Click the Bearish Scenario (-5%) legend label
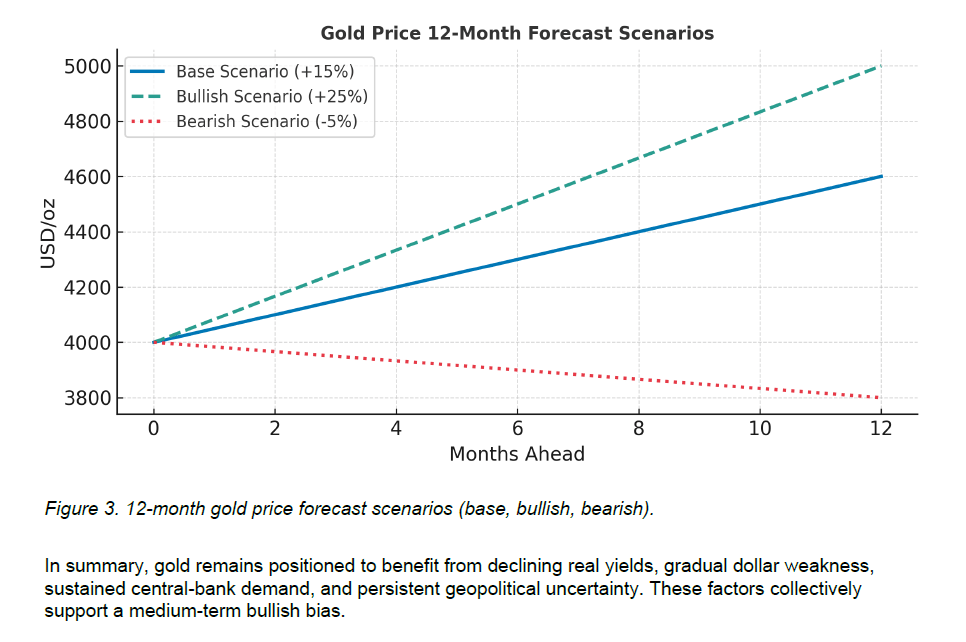Screen dimensions: 966x642 [x=266, y=122]
